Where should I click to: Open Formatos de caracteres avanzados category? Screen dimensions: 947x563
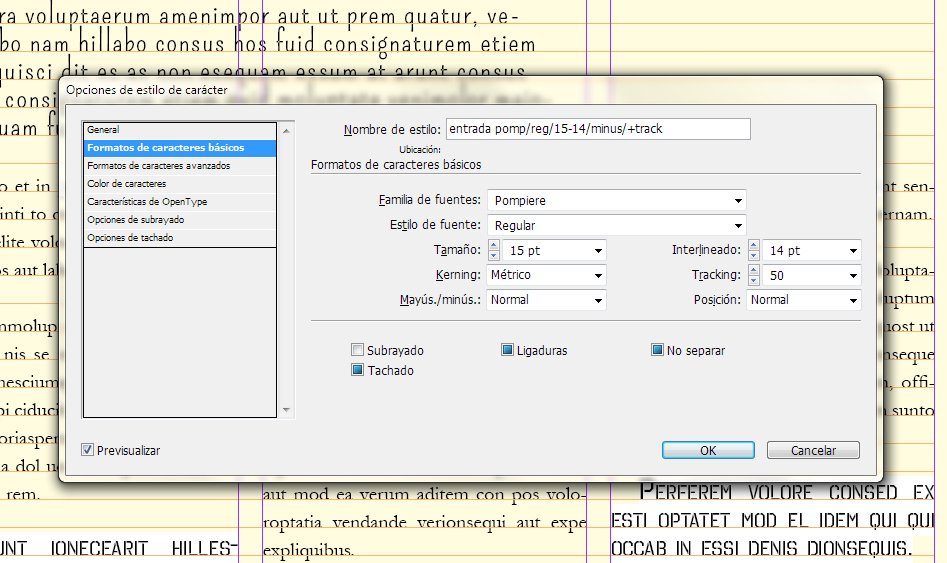coord(179,166)
